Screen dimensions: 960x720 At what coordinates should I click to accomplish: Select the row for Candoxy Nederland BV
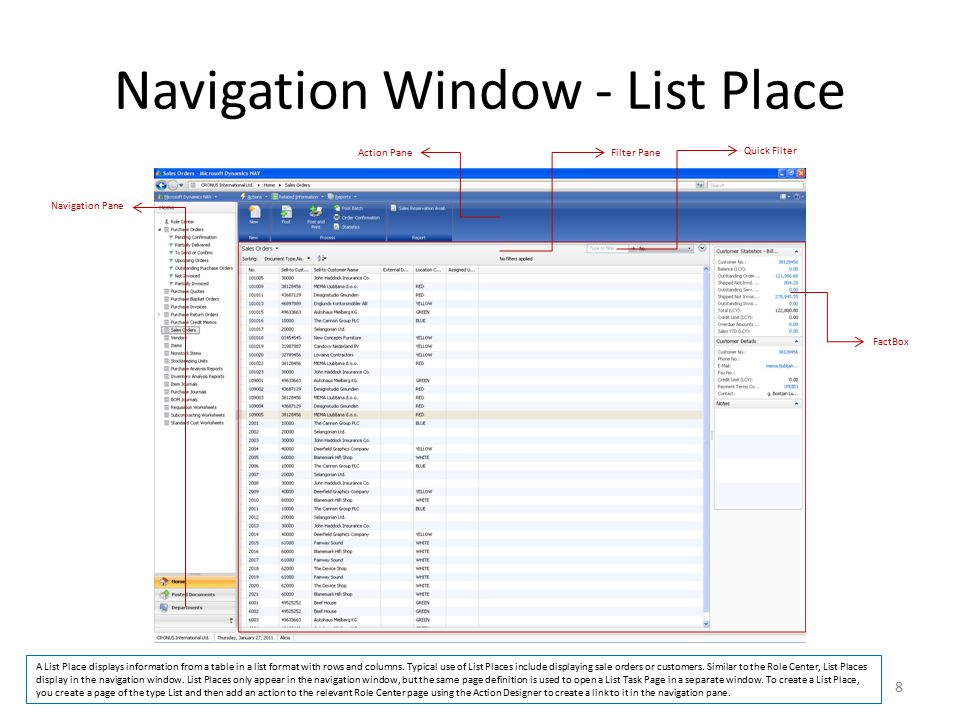[473, 347]
